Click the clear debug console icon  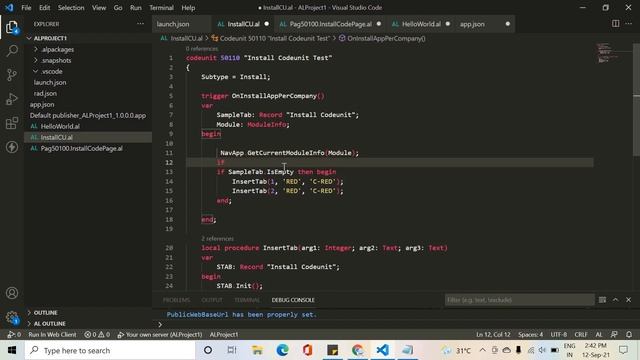click(602, 300)
